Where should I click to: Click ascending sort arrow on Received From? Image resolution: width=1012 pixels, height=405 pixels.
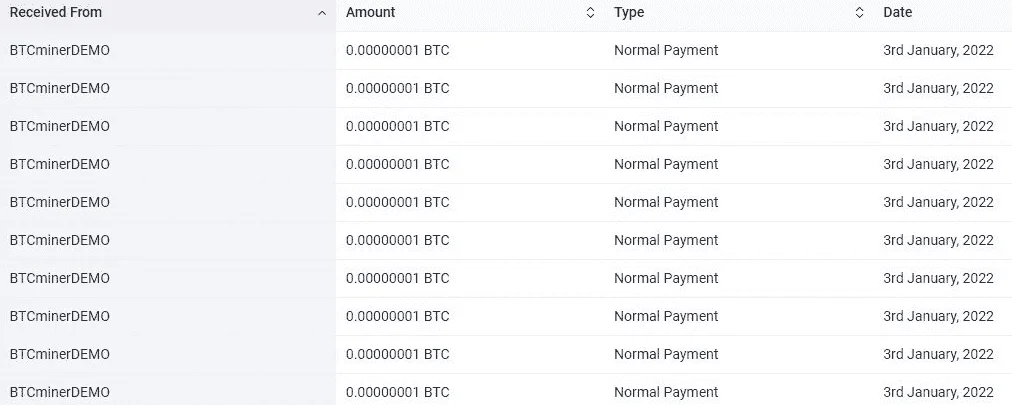(x=322, y=13)
